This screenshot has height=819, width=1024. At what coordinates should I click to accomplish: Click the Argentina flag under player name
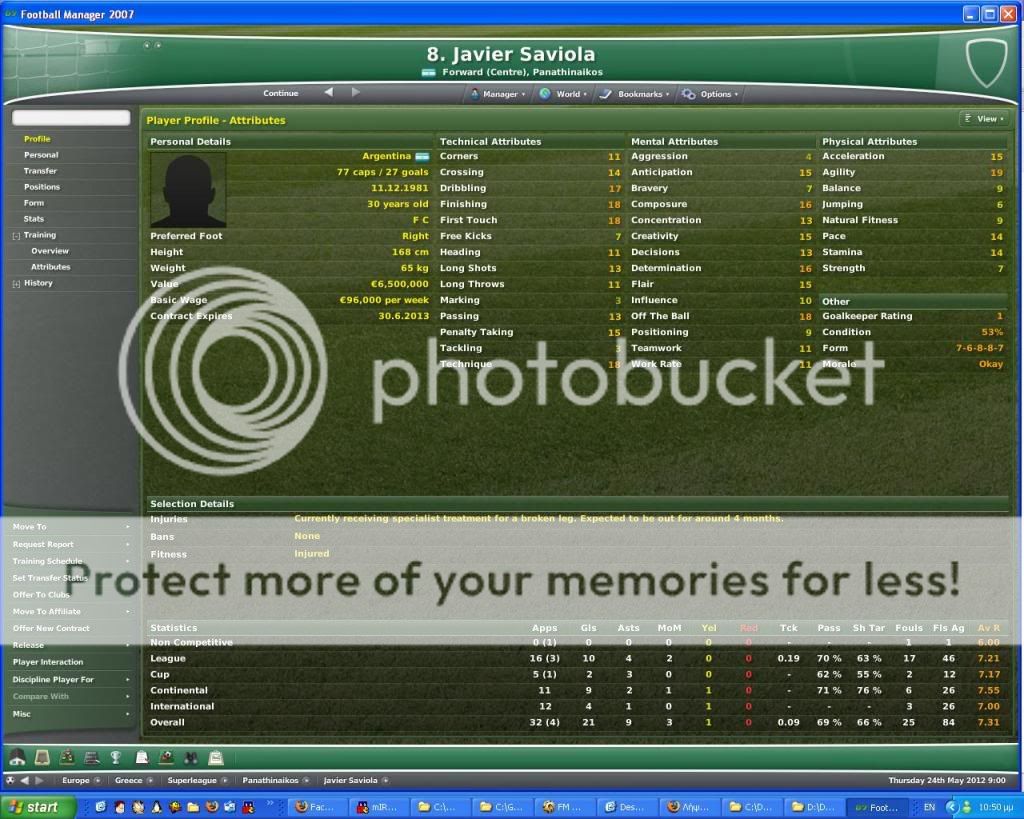tap(429, 73)
